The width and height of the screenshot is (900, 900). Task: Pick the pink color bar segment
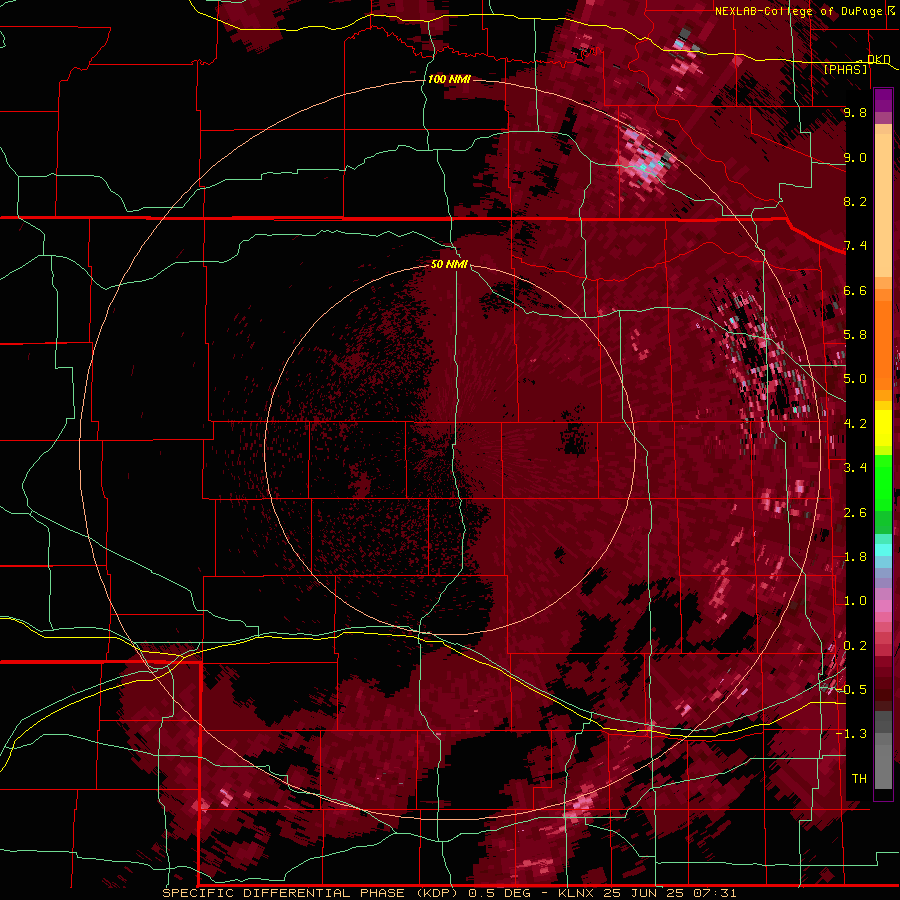883,606
